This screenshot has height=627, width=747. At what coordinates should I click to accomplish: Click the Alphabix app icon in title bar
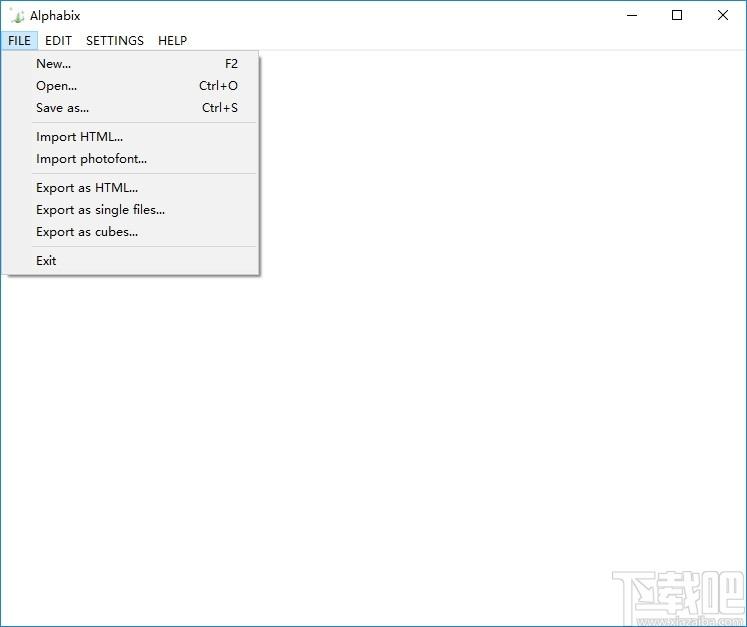click(x=17, y=16)
